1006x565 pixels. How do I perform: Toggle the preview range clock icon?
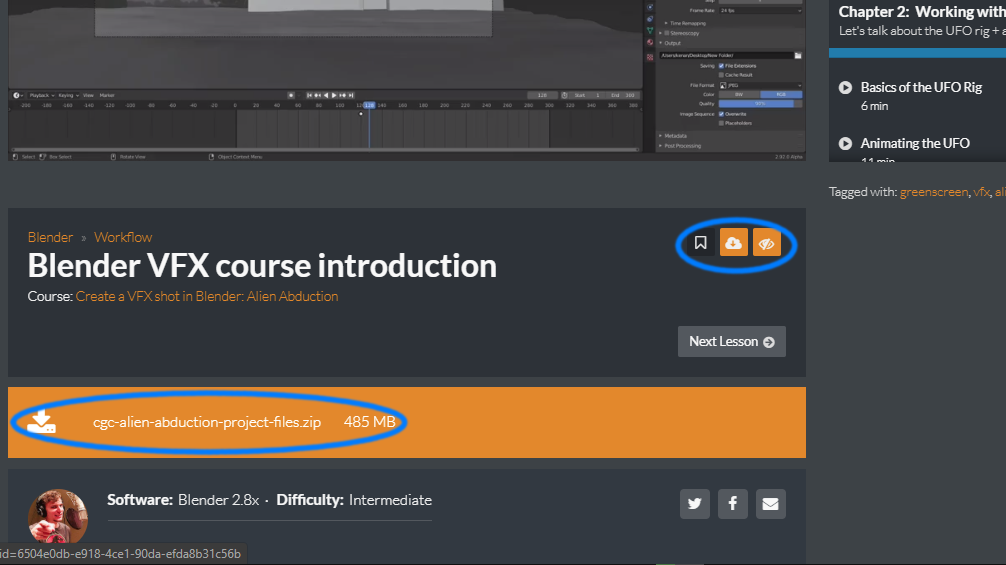pyautogui.click(x=565, y=95)
